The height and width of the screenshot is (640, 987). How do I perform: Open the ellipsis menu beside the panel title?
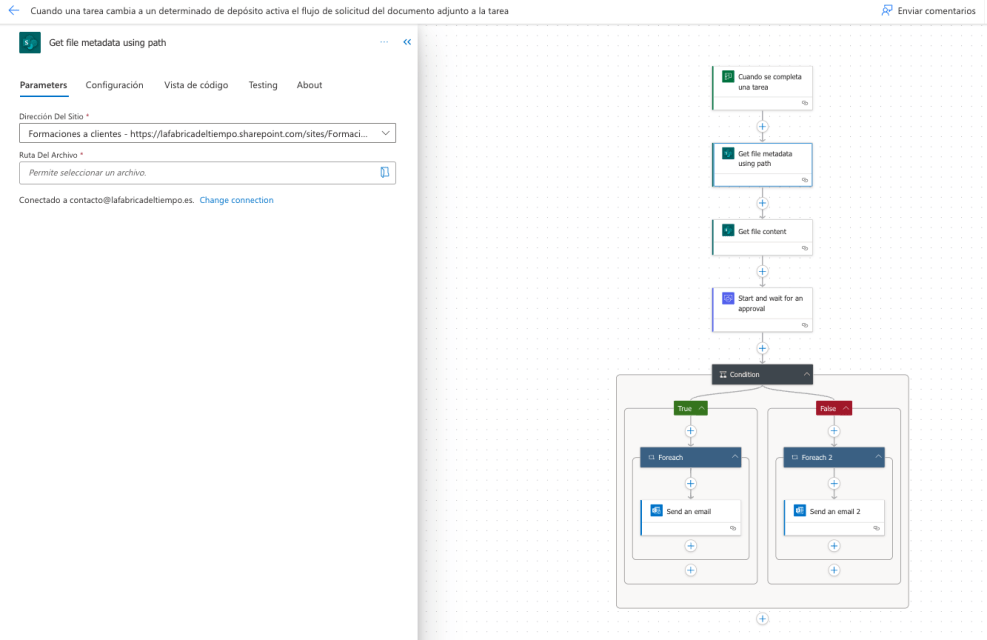(384, 42)
